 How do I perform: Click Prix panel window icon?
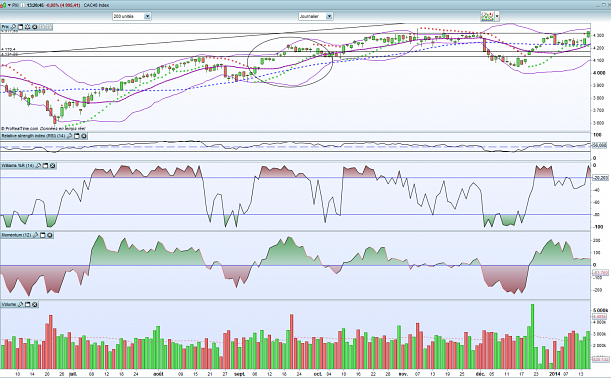pos(20,27)
